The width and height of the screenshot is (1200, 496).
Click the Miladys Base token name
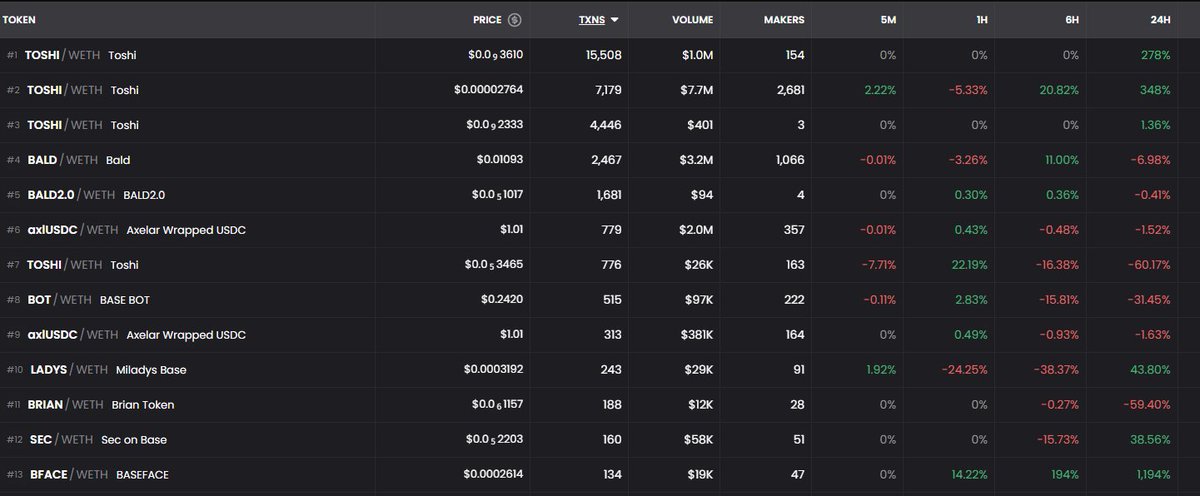pyautogui.click(x=151, y=370)
